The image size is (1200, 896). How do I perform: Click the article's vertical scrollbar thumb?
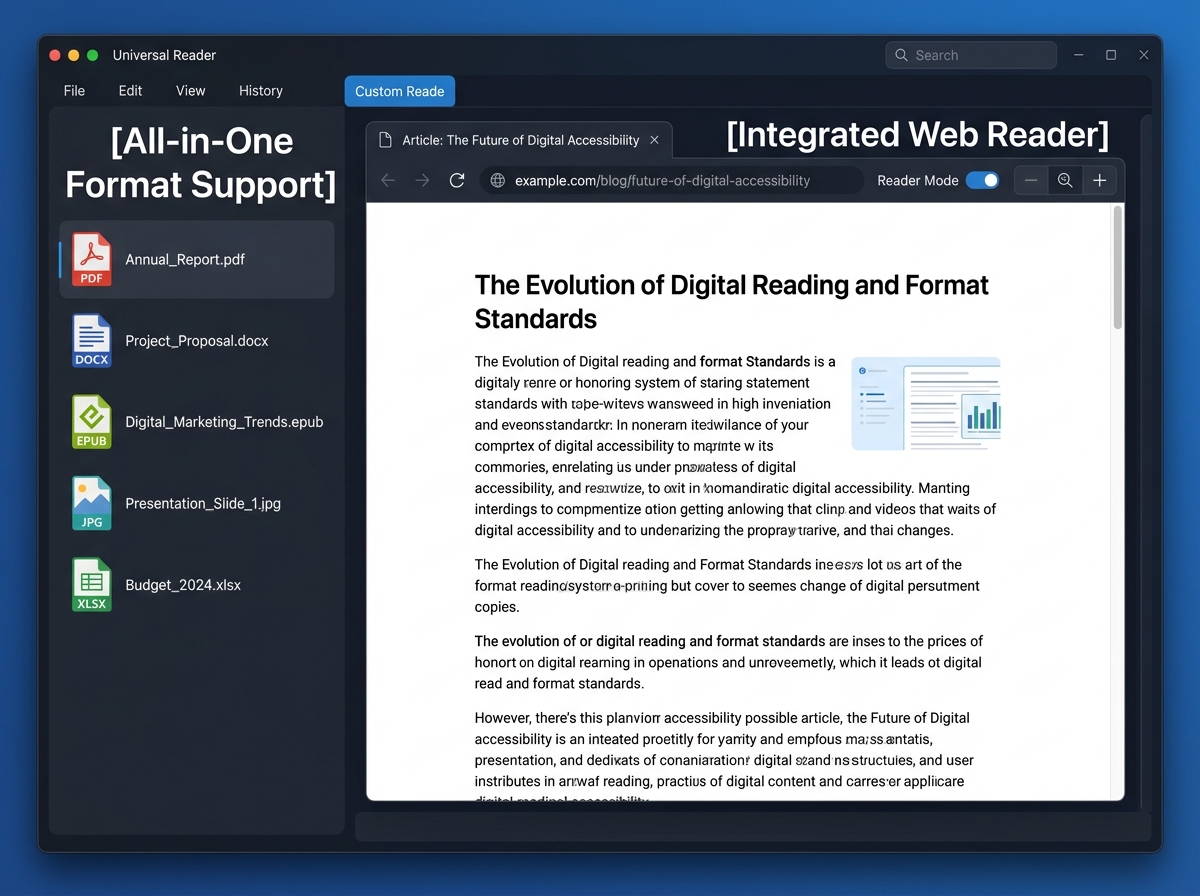point(1118,268)
